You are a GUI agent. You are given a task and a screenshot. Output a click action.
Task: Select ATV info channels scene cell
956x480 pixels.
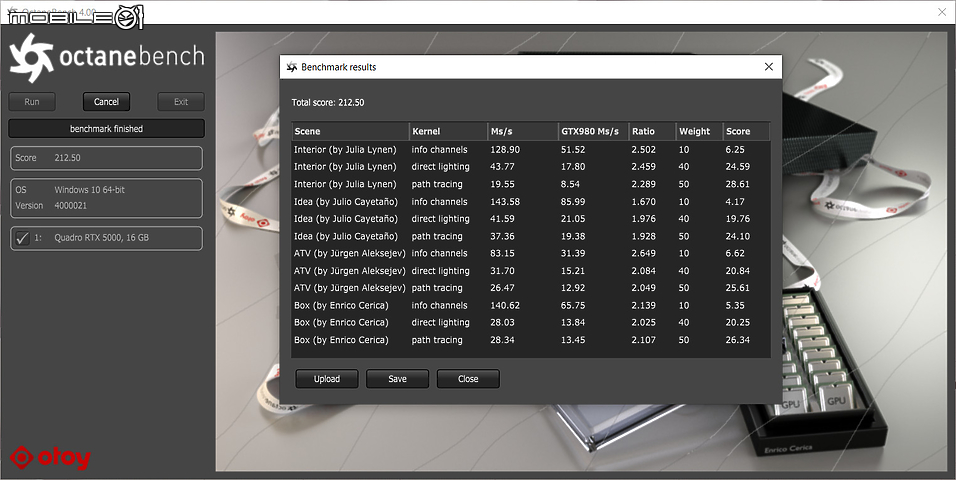[x=349, y=253]
